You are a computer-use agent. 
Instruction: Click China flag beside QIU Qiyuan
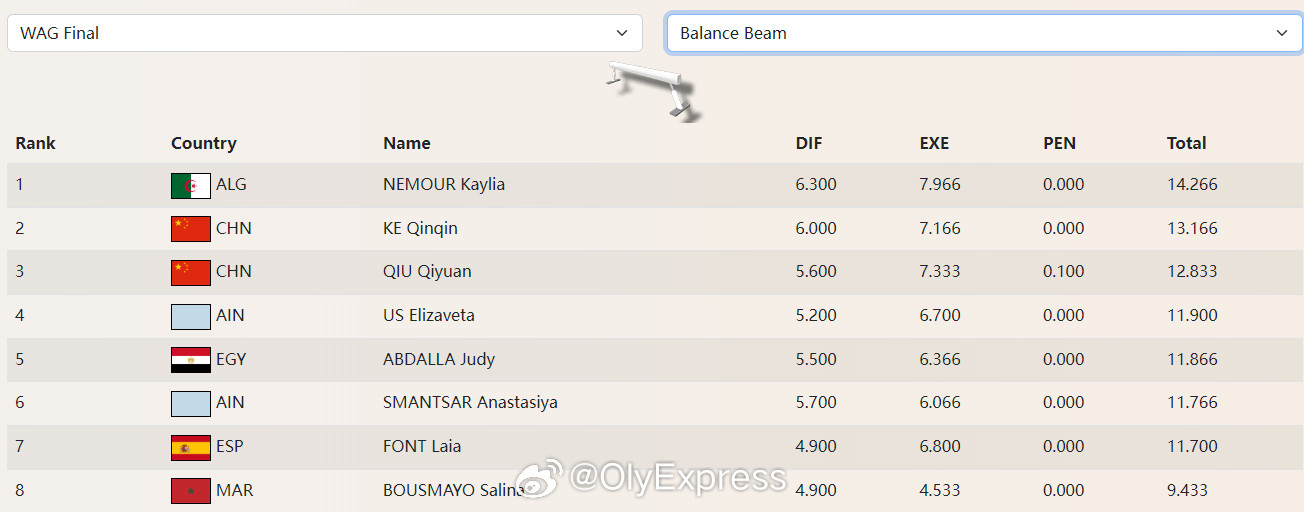pos(190,272)
